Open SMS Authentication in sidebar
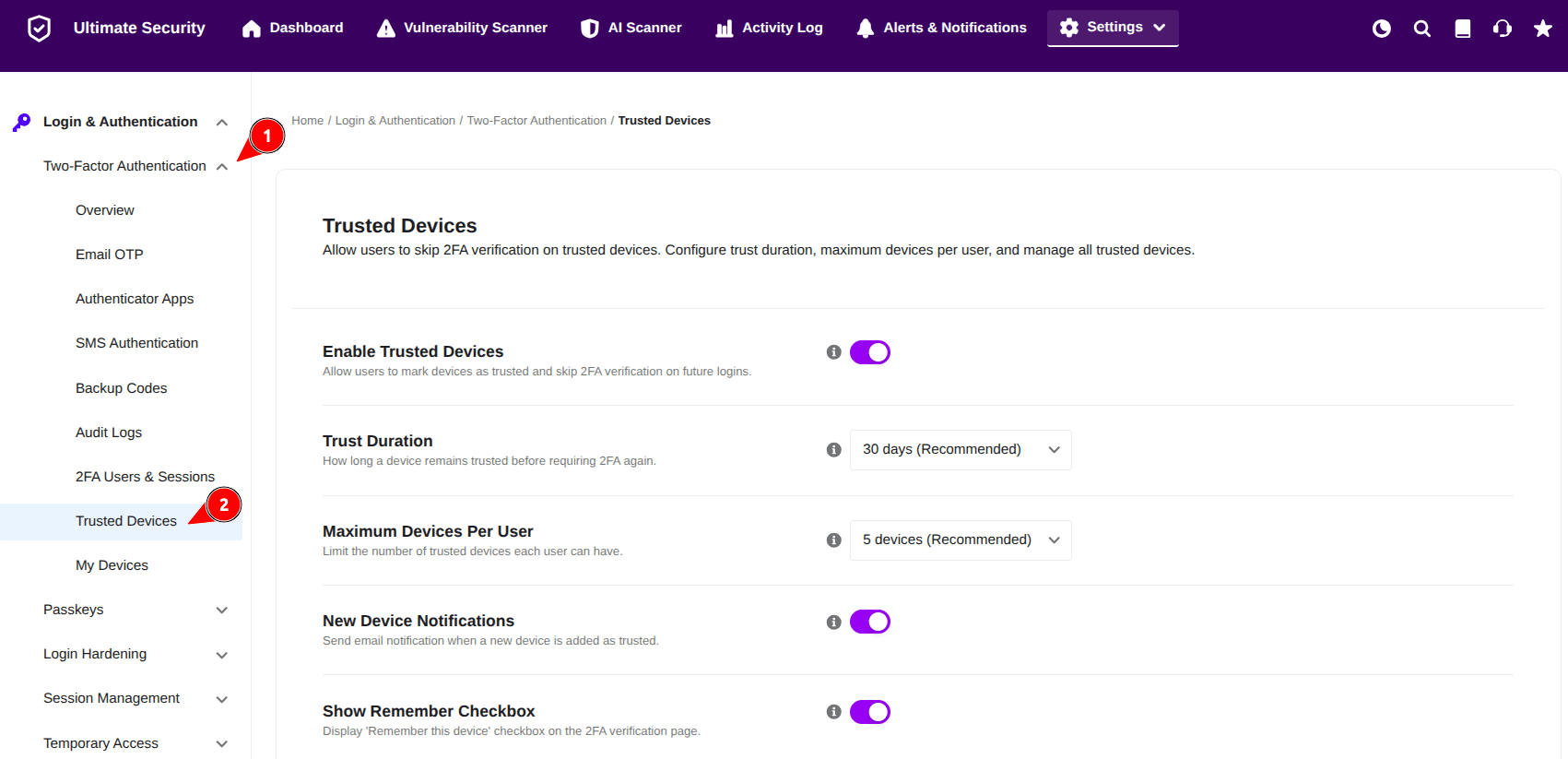This screenshot has height=759, width=1568. point(137,343)
